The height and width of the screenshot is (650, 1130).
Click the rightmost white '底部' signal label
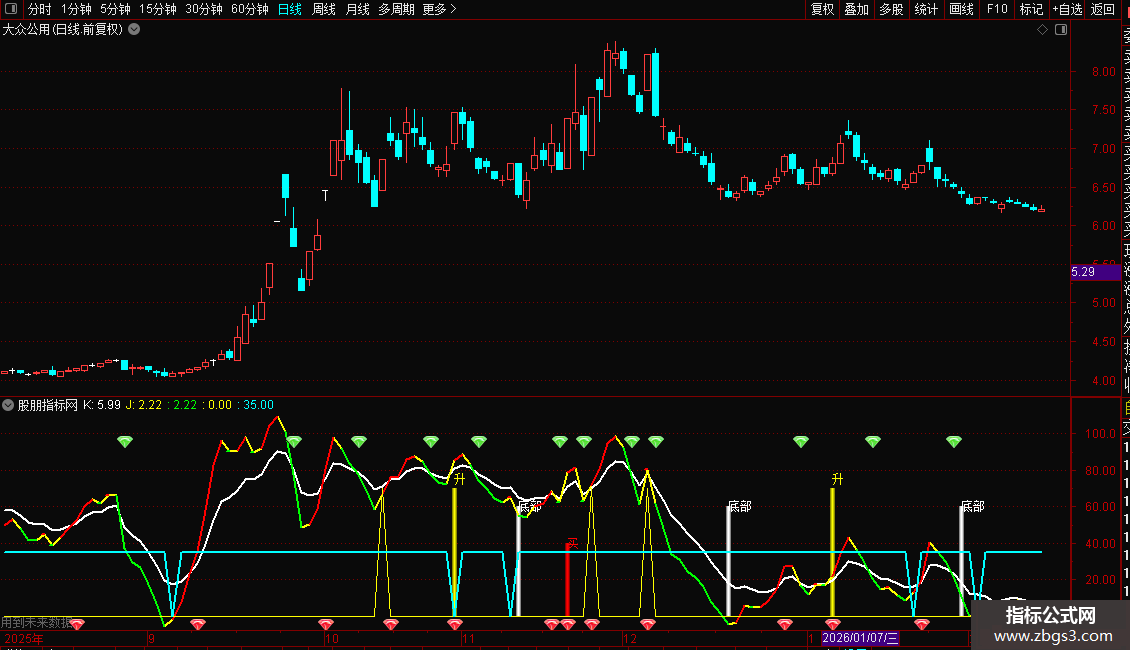(972, 507)
